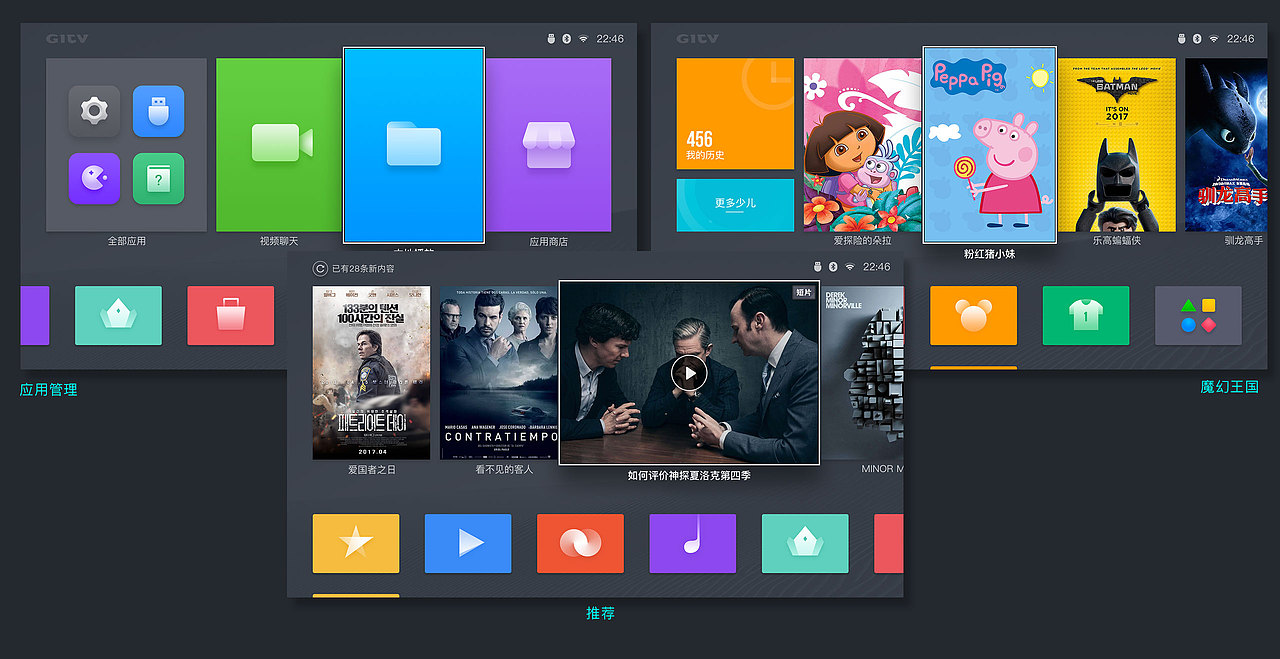
Task: Open the 应用商店 purple store tile
Action: click(548, 144)
